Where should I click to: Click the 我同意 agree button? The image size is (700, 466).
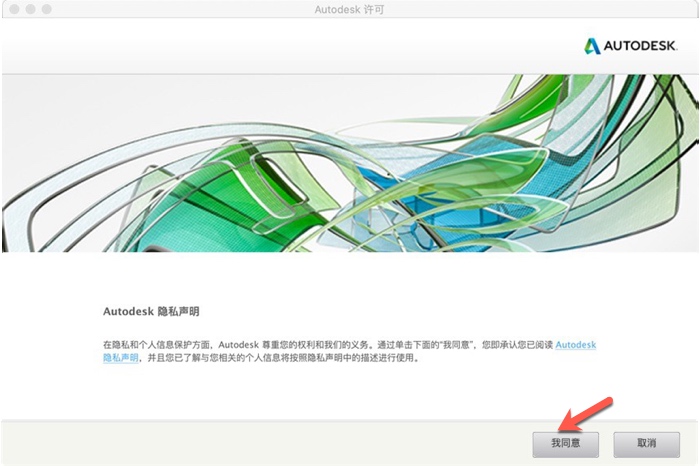click(x=565, y=443)
